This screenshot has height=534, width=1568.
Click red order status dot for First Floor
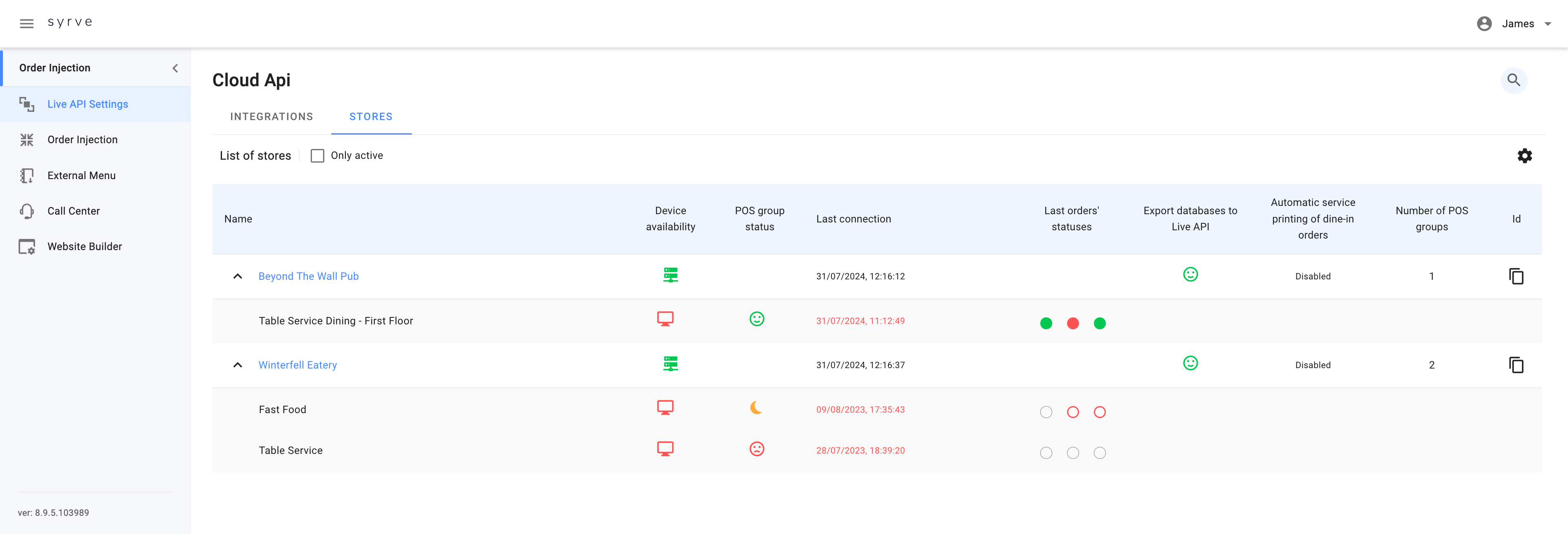1072,323
